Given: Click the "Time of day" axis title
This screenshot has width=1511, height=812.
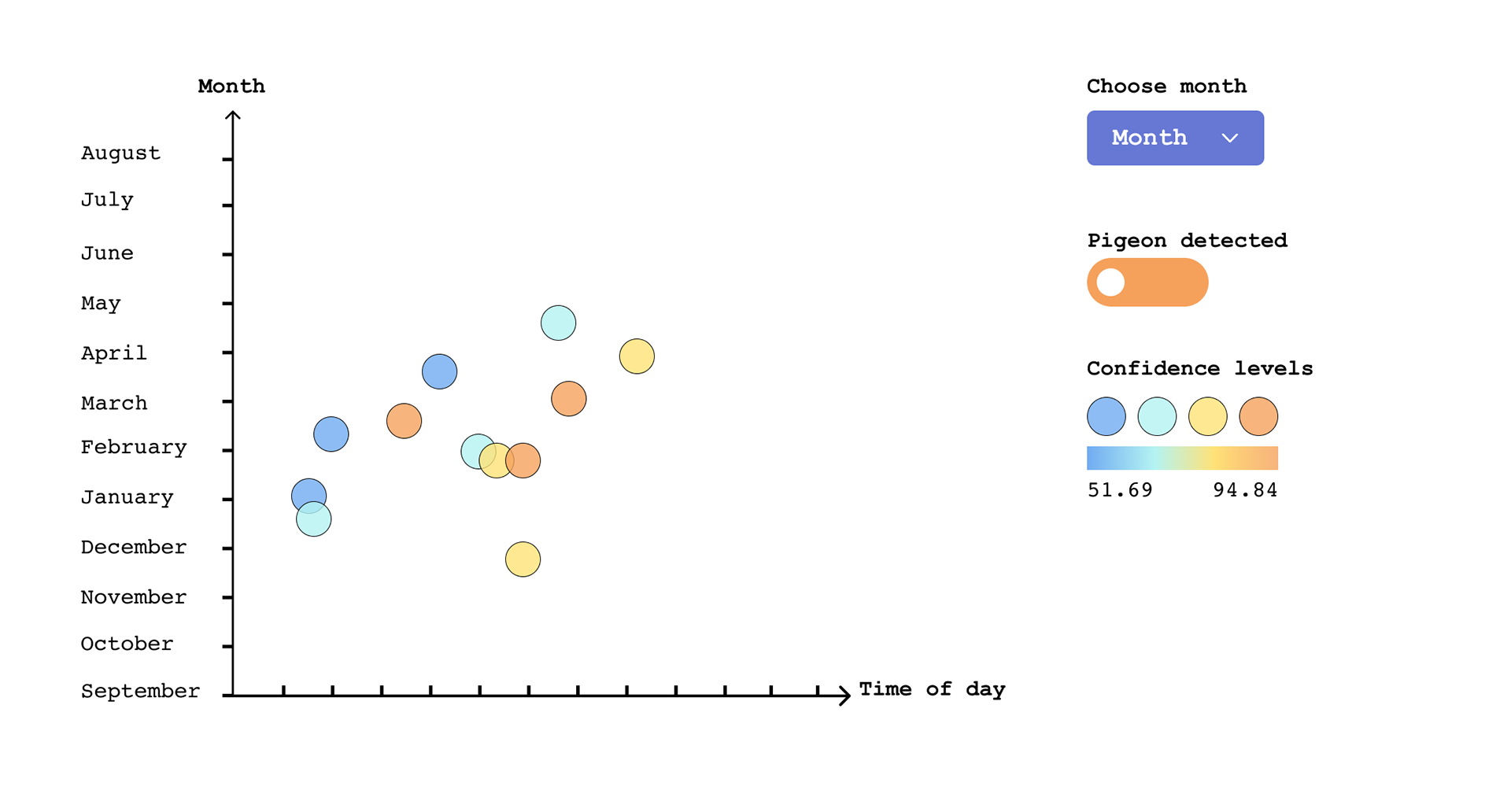Looking at the screenshot, I should [932, 689].
